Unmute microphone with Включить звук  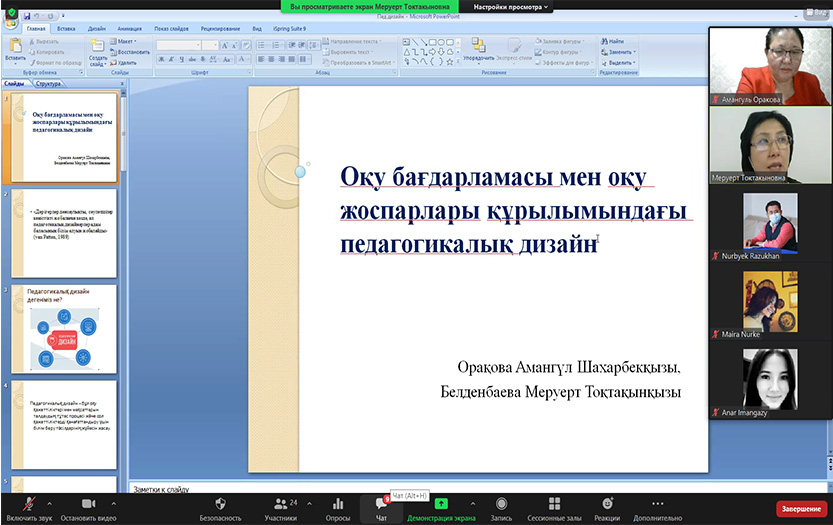[29, 504]
